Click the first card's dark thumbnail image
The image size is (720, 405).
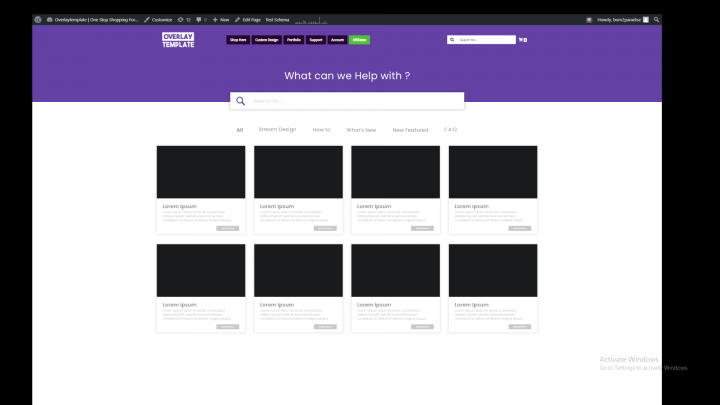coord(200,172)
